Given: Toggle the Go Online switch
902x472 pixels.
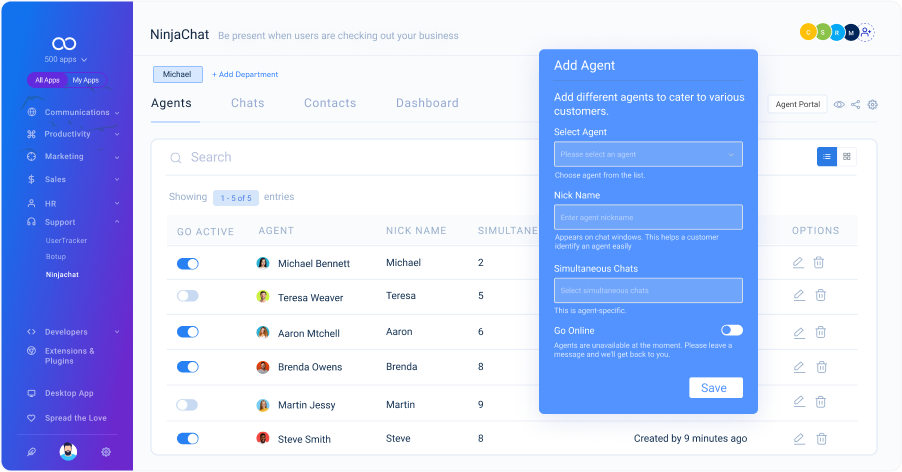Looking at the screenshot, I should 732,330.
